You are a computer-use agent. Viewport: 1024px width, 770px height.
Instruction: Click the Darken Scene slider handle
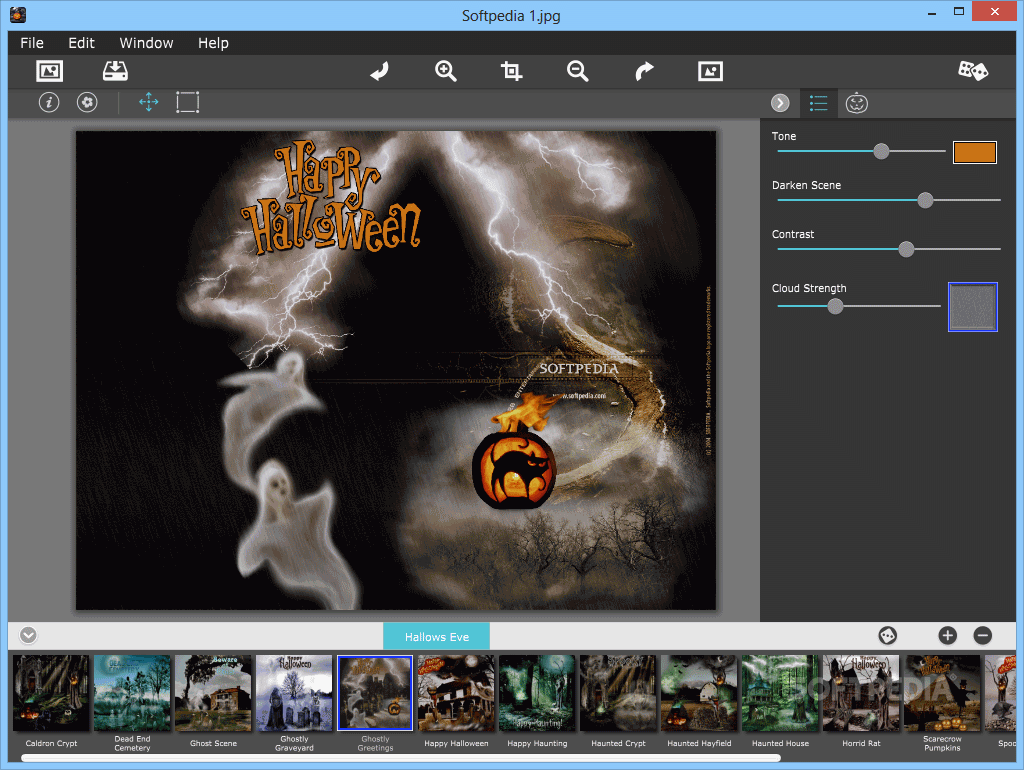pyautogui.click(x=925, y=201)
